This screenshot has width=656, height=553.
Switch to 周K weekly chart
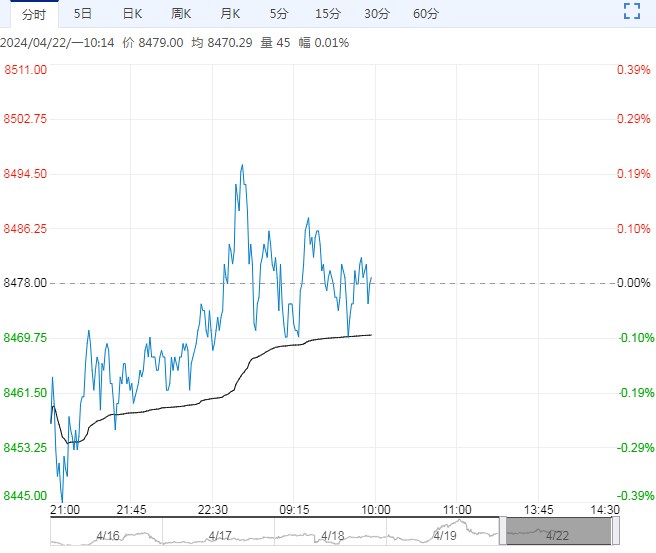point(181,13)
